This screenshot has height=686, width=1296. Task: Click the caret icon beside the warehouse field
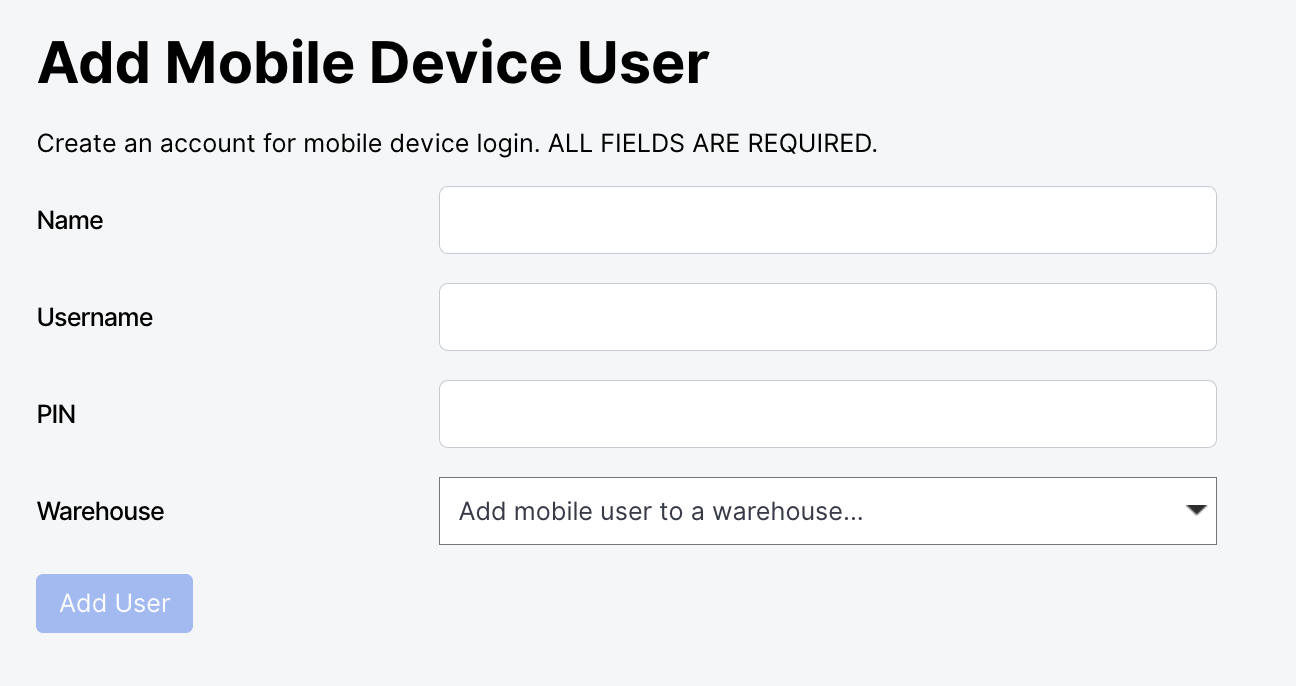point(1196,511)
